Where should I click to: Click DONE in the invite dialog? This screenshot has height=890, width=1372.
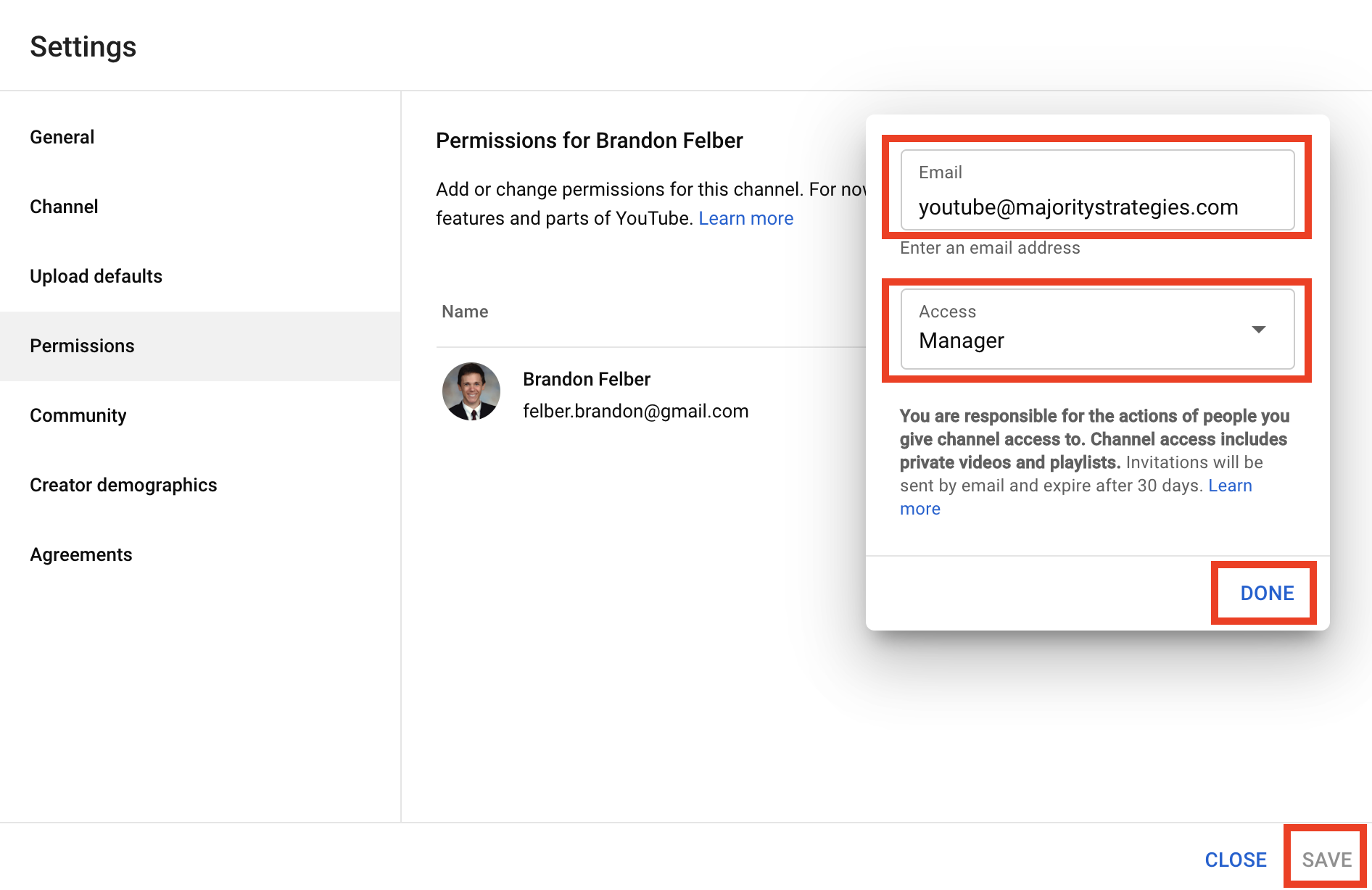[x=1267, y=593]
